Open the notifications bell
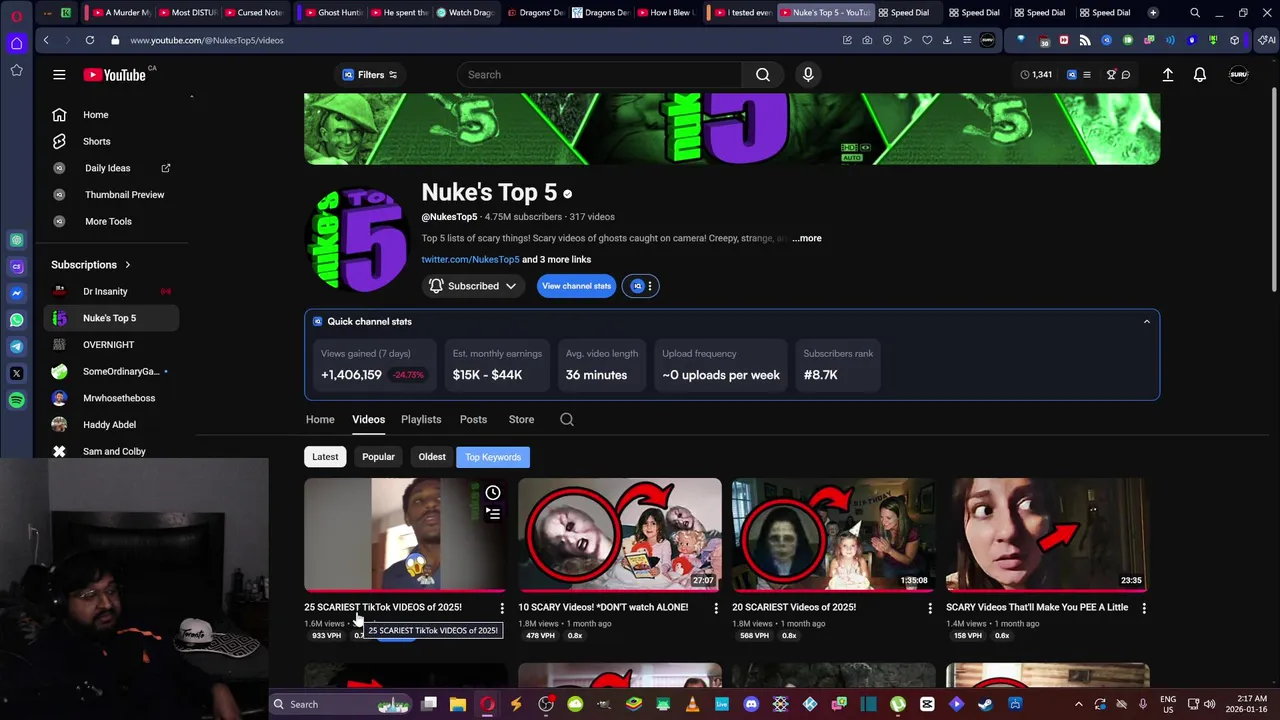1280x720 pixels. click(1200, 75)
